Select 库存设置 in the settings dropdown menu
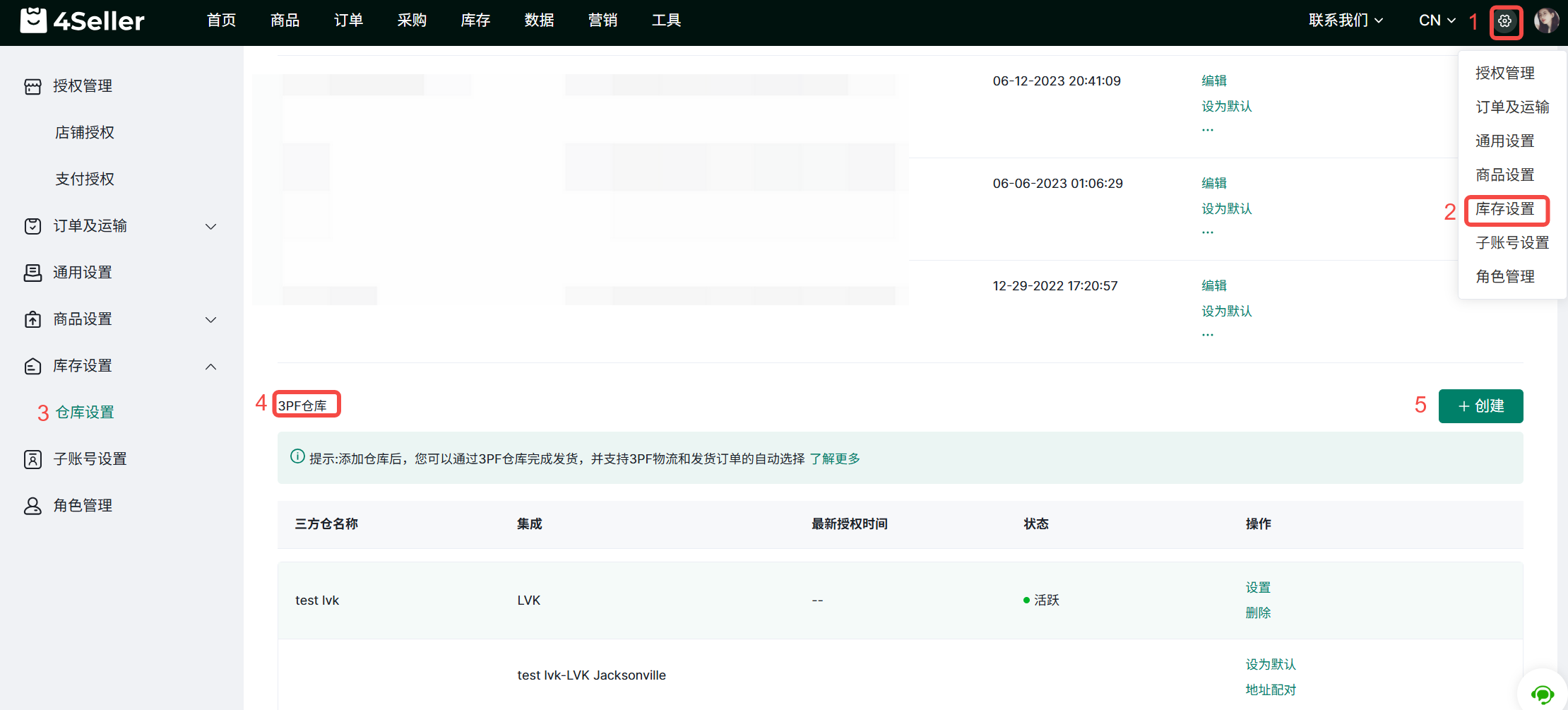Viewport: 1568px width, 710px height. click(x=1505, y=209)
